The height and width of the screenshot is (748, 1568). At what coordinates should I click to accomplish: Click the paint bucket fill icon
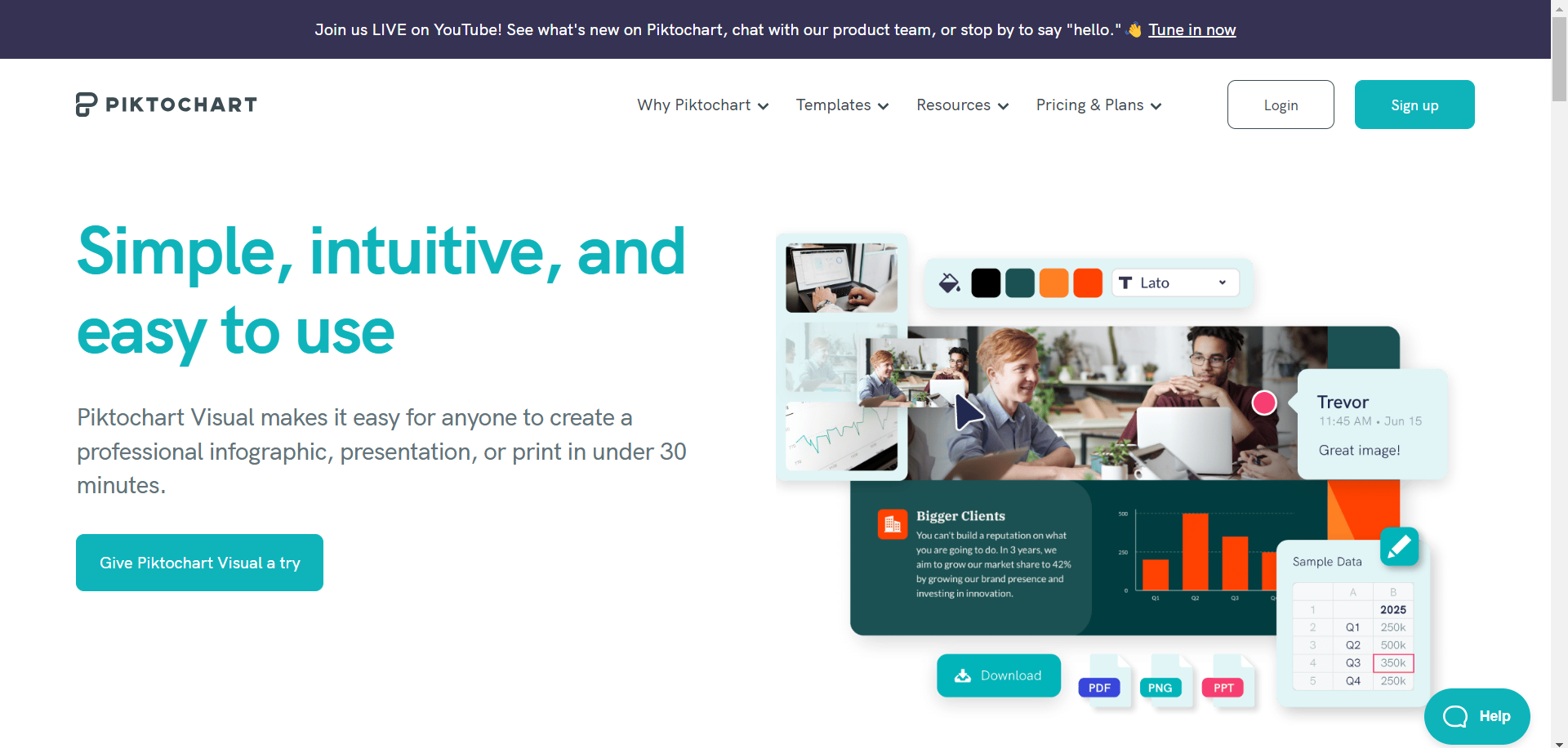point(949,283)
